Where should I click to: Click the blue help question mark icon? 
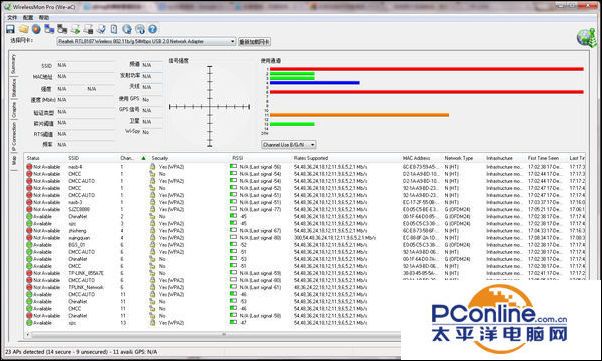coord(152,29)
